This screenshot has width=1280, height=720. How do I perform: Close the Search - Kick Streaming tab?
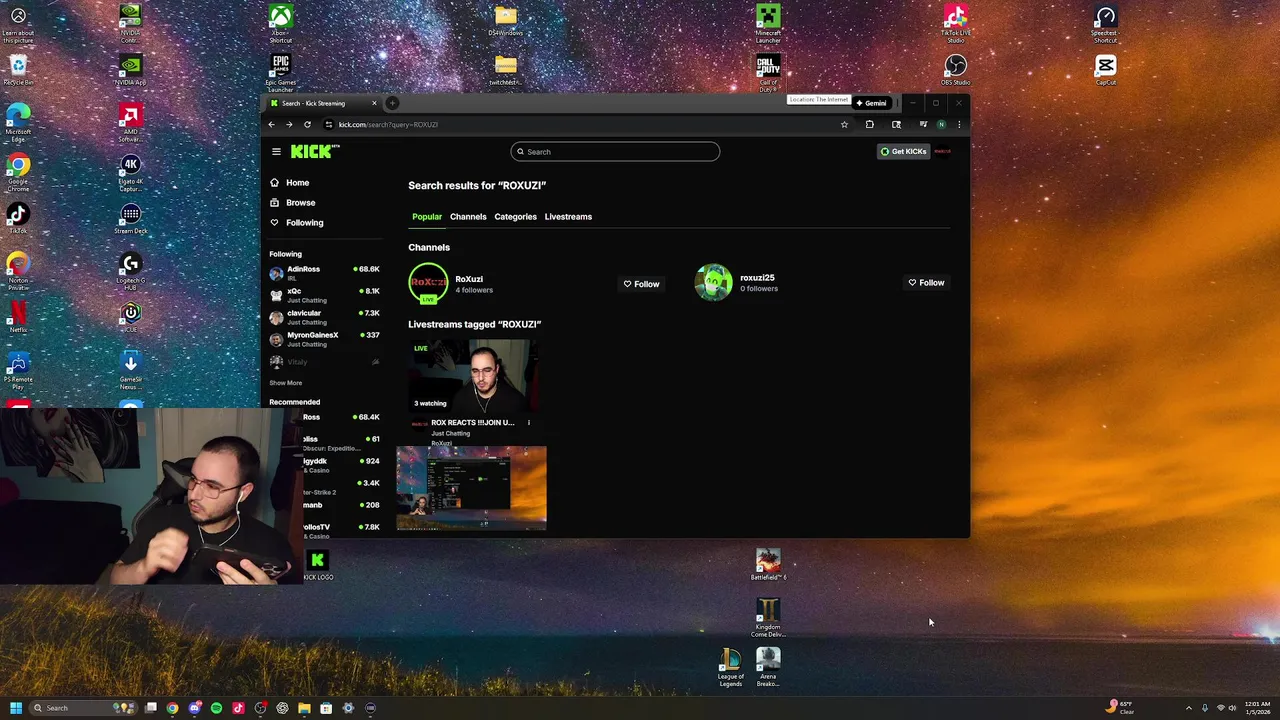pos(374,103)
